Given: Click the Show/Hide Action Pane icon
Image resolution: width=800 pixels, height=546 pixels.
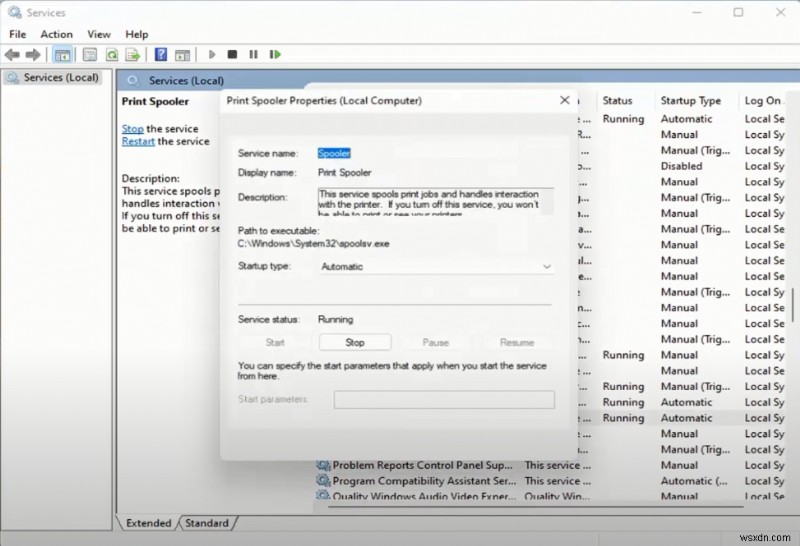Looking at the screenshot, I should 182,55.
